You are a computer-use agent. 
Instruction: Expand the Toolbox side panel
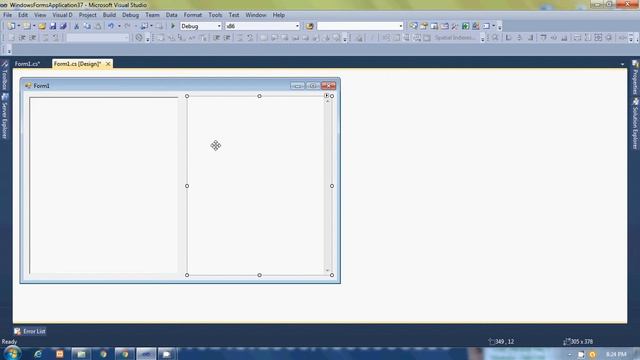[4, 76]
